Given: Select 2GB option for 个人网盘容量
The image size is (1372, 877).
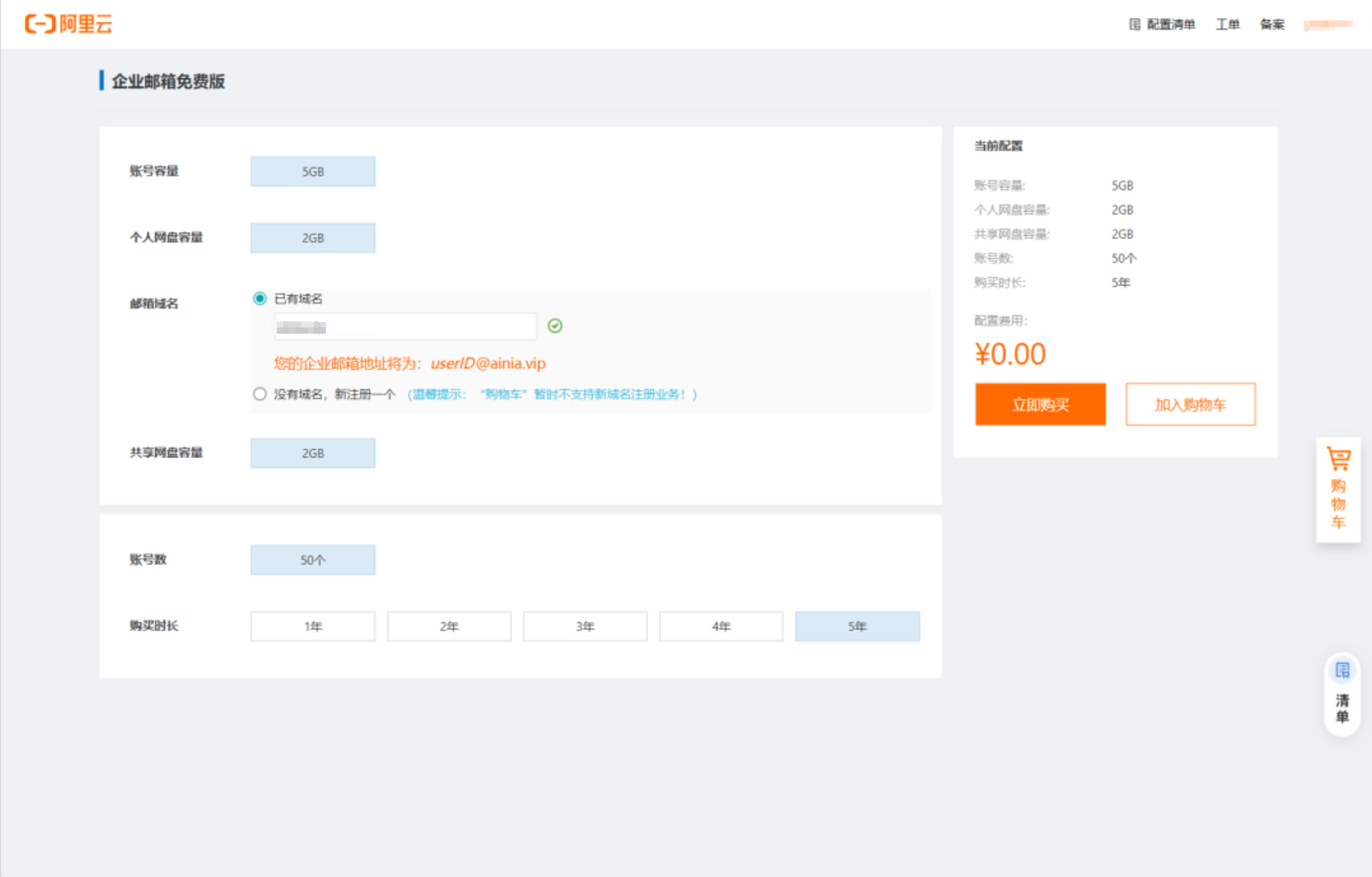Looking at the screenshot, I should pos(313,238).
